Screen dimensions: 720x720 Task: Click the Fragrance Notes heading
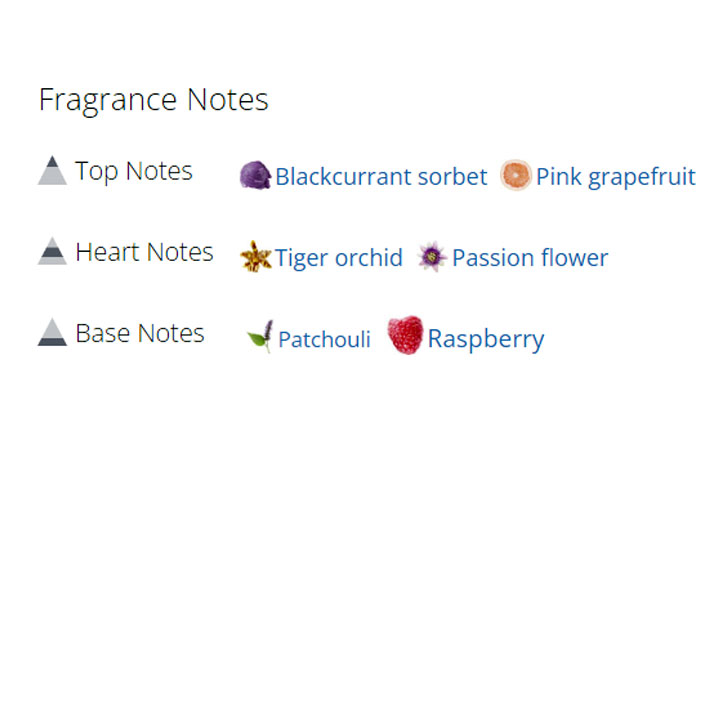153,100
